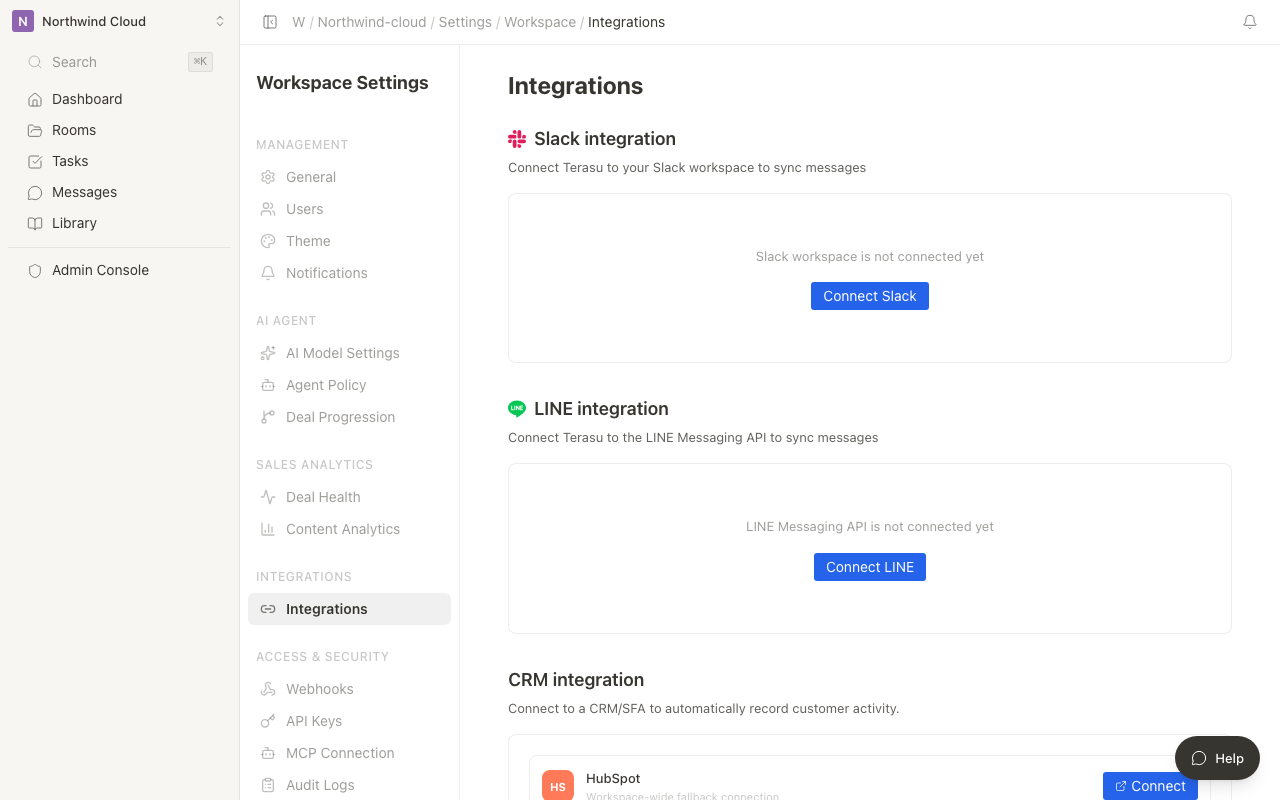Screen dimensions: 1280x800
Task: Select the Agent Policy settings page
Action: pyautogui.click(x=349, y=385)
